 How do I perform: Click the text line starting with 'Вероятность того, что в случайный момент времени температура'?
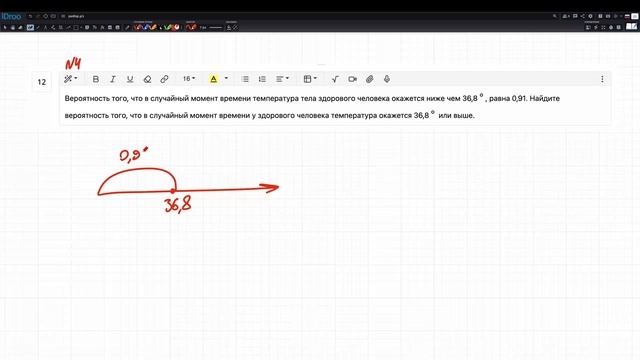pos(312,98)
